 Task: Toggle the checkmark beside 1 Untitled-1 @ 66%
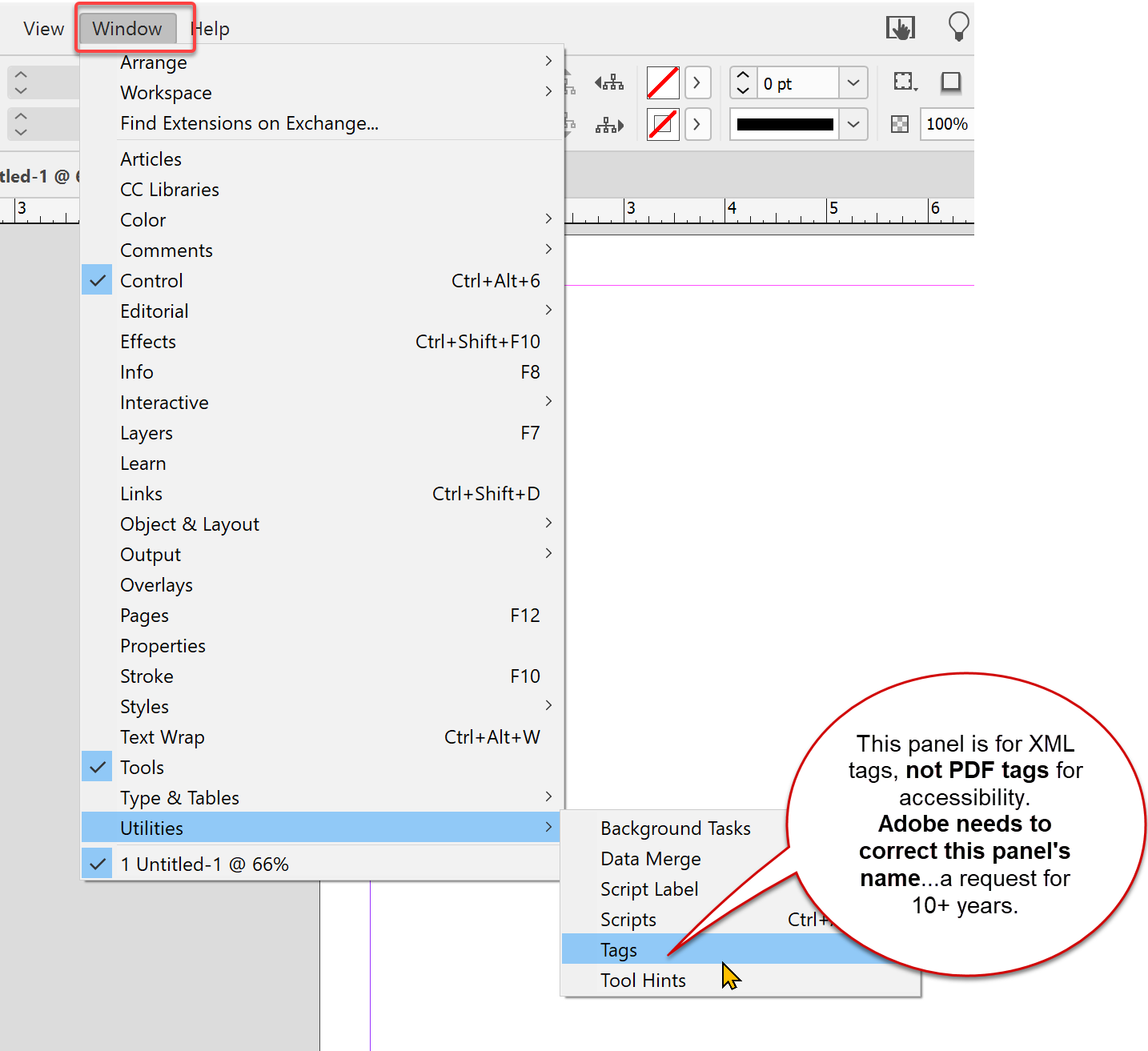(x=97, y=864)
